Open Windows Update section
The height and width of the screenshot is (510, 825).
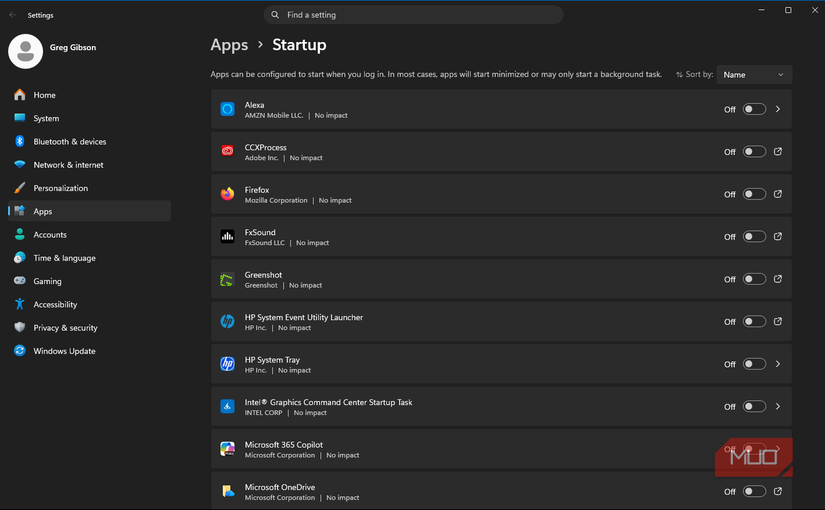[x=89, y=351]
